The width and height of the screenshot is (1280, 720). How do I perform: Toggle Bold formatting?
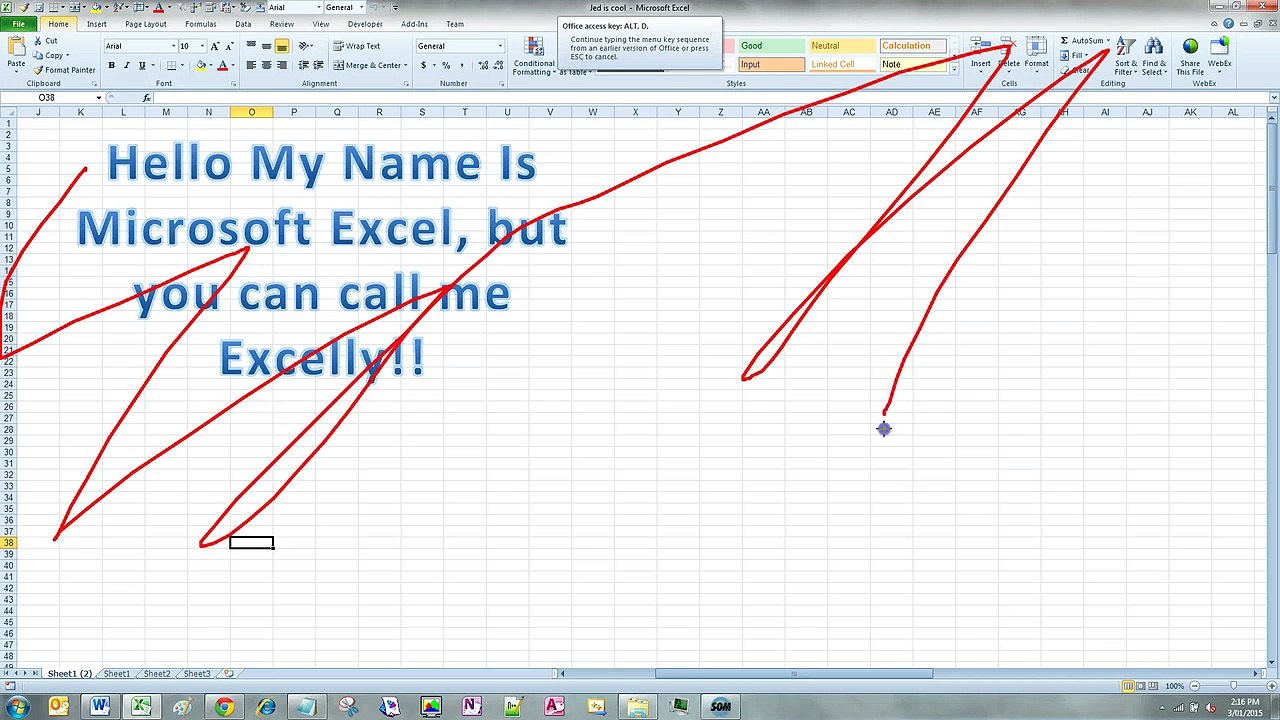point(111,65)
